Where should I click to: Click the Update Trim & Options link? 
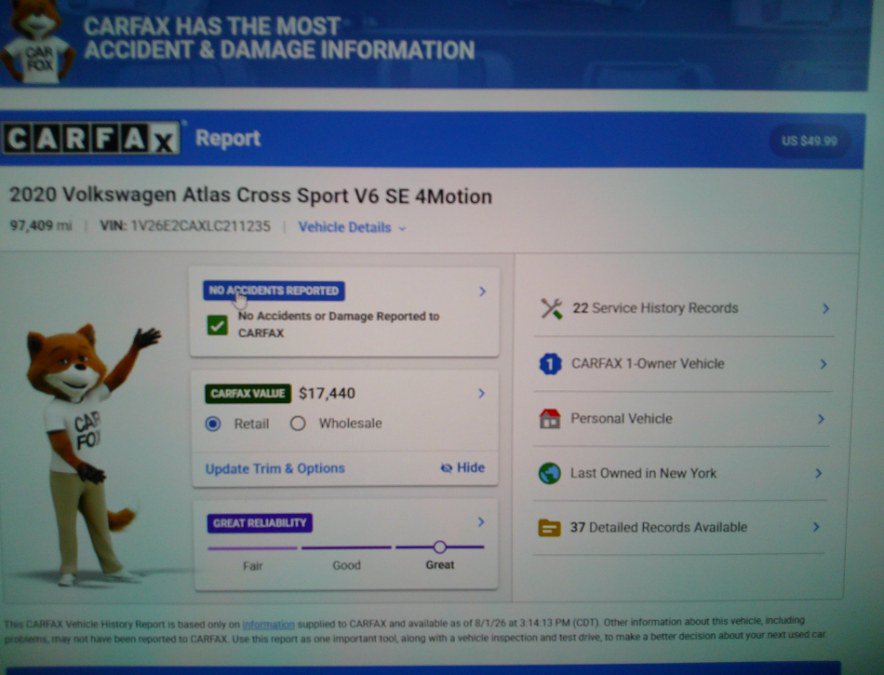click(275, 469)
